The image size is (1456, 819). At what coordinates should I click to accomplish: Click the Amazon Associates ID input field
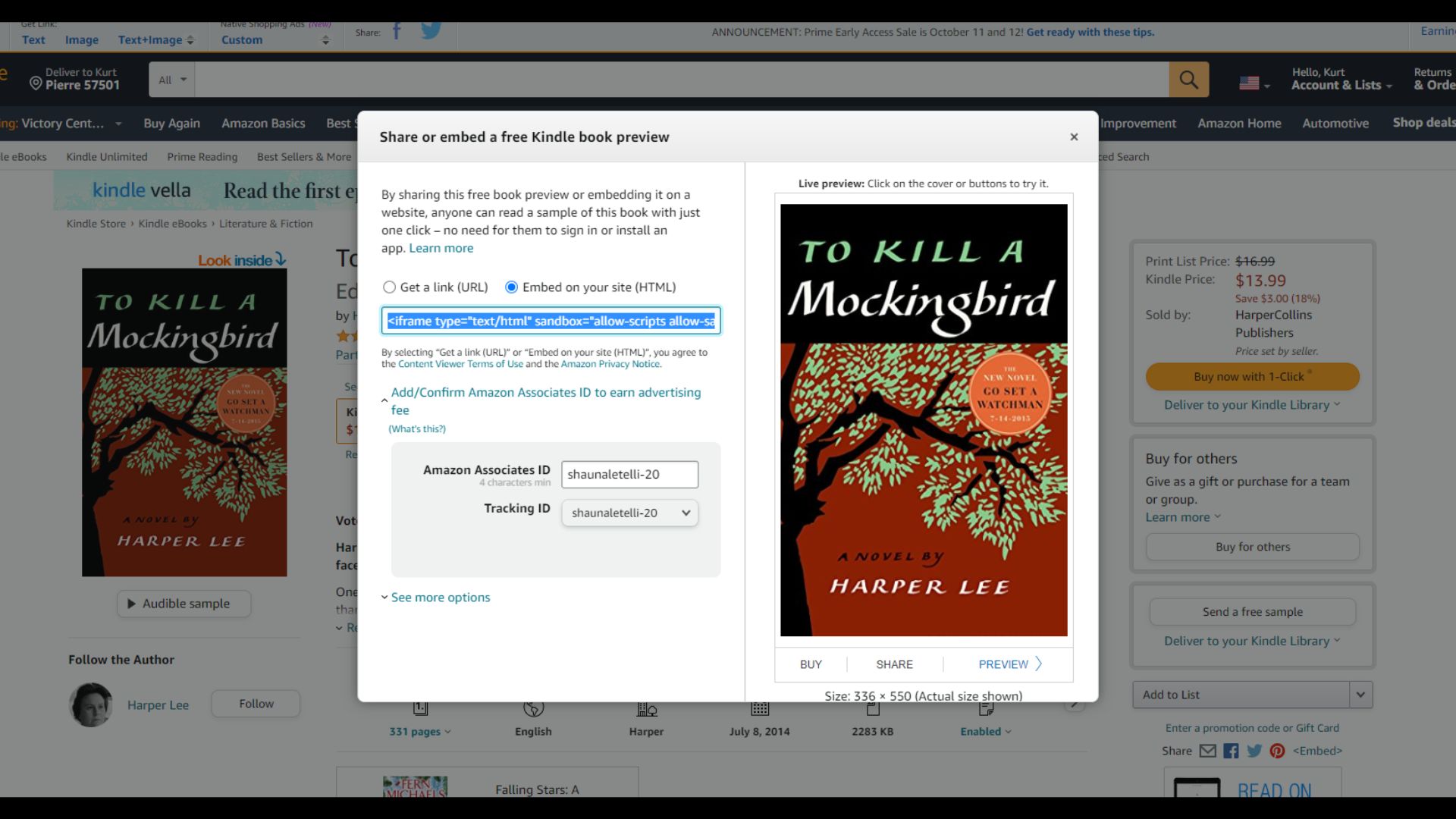629,475
